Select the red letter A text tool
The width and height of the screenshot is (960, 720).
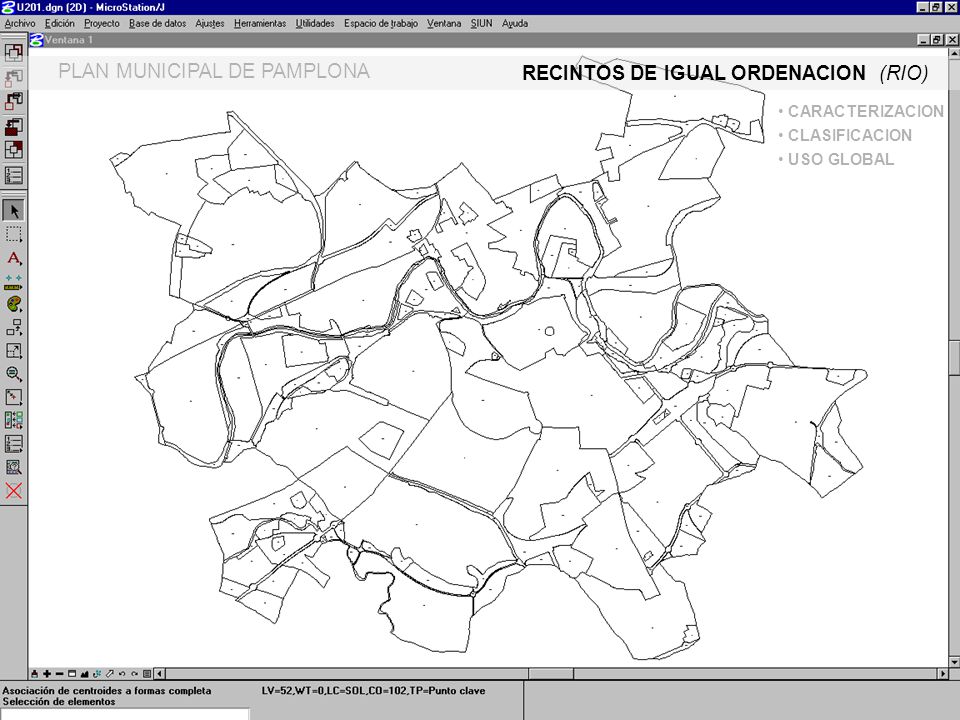[x=13, y=258]
